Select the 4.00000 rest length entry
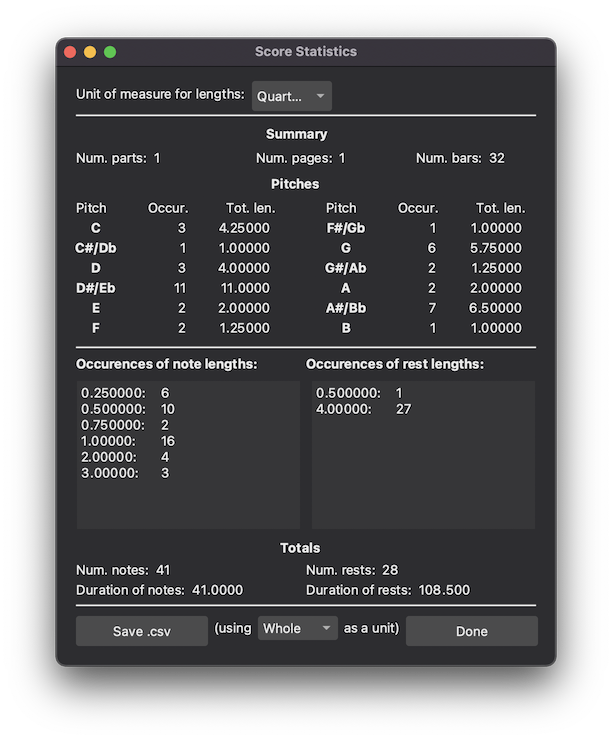Image resolution: width=612 pixels, height=740 pixels. (362, 409)
